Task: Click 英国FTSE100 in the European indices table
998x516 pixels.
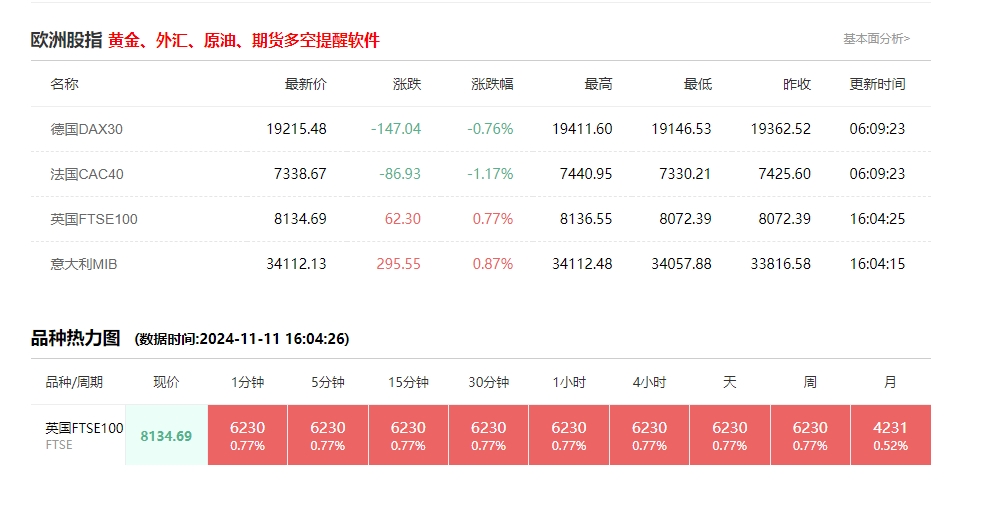Action: point(94,219)
